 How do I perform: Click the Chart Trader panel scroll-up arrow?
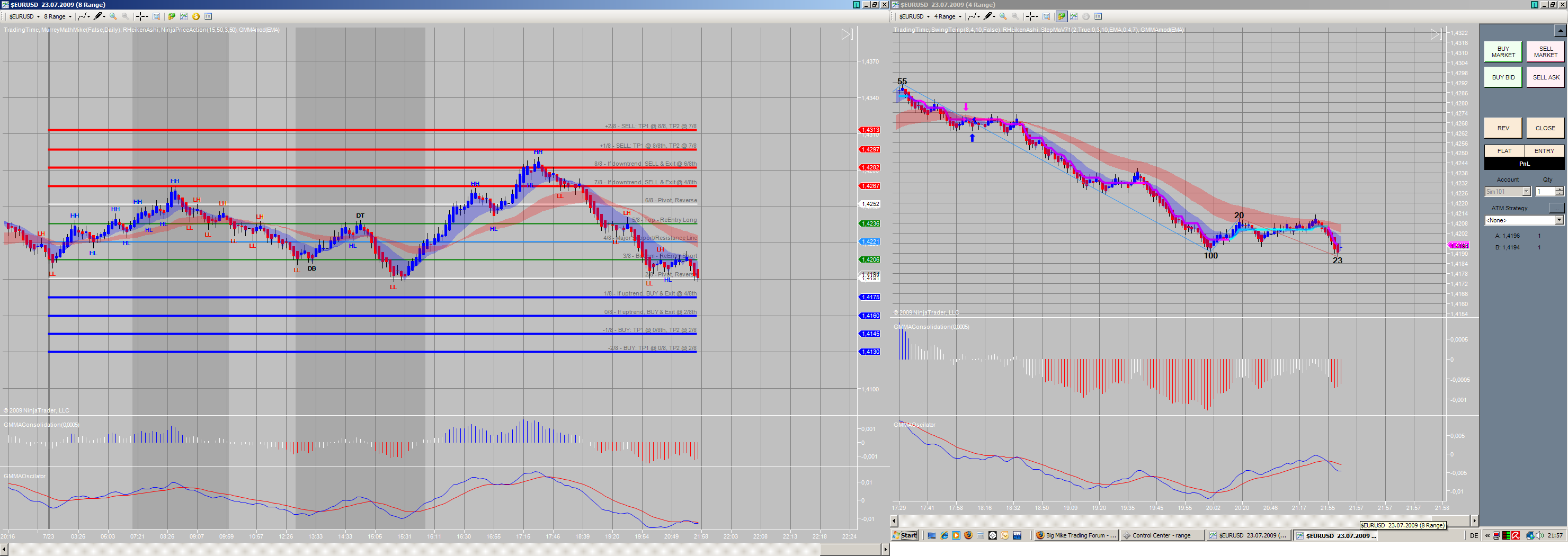[1560, 30]
